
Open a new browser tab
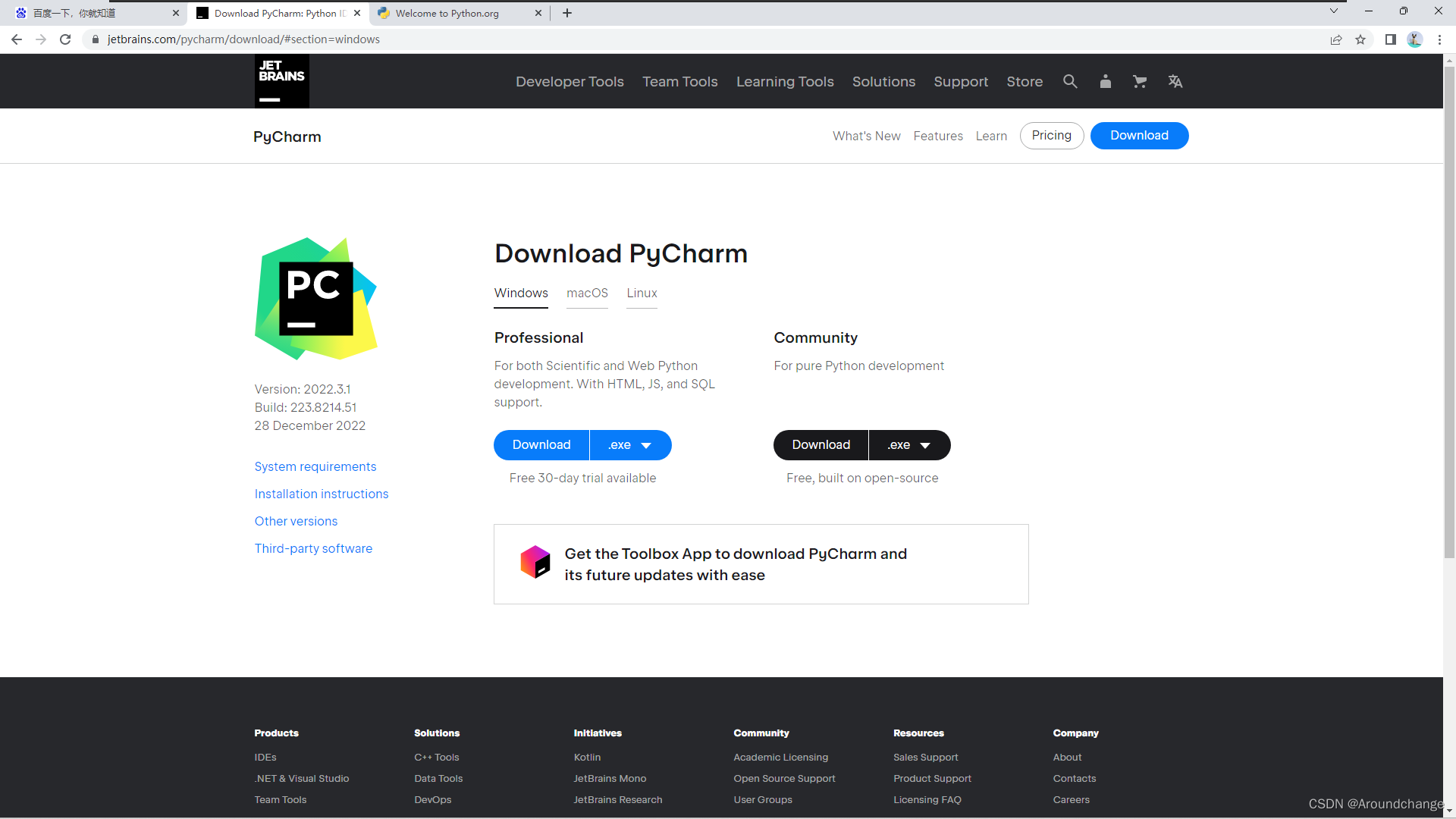[567, 13]
